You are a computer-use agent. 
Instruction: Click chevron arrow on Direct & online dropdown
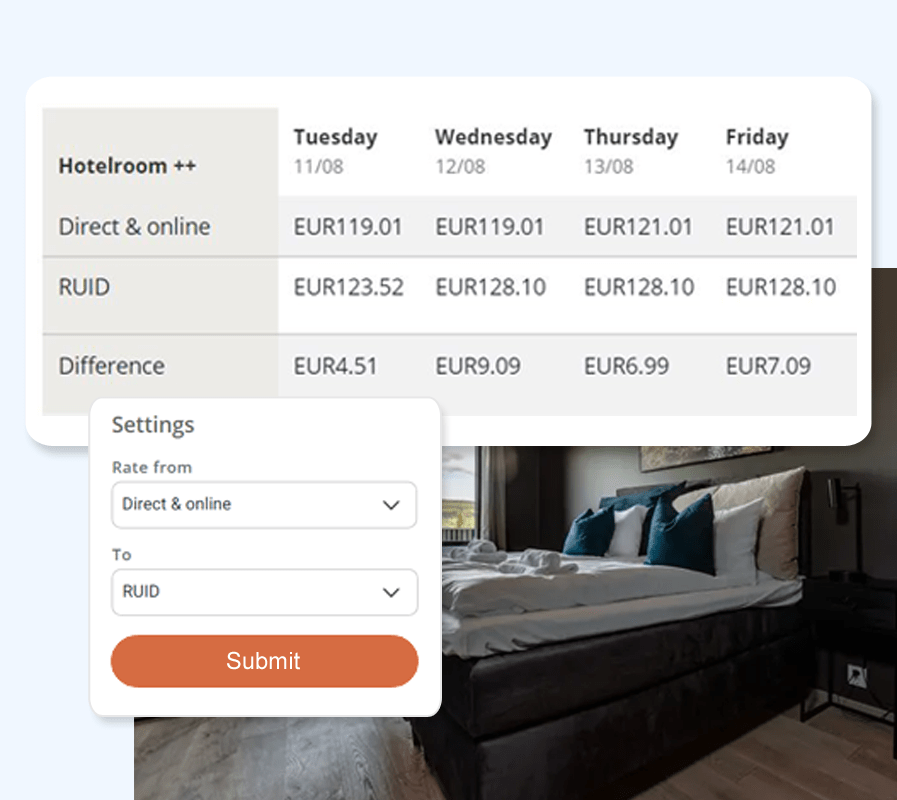tap(391, 505)
